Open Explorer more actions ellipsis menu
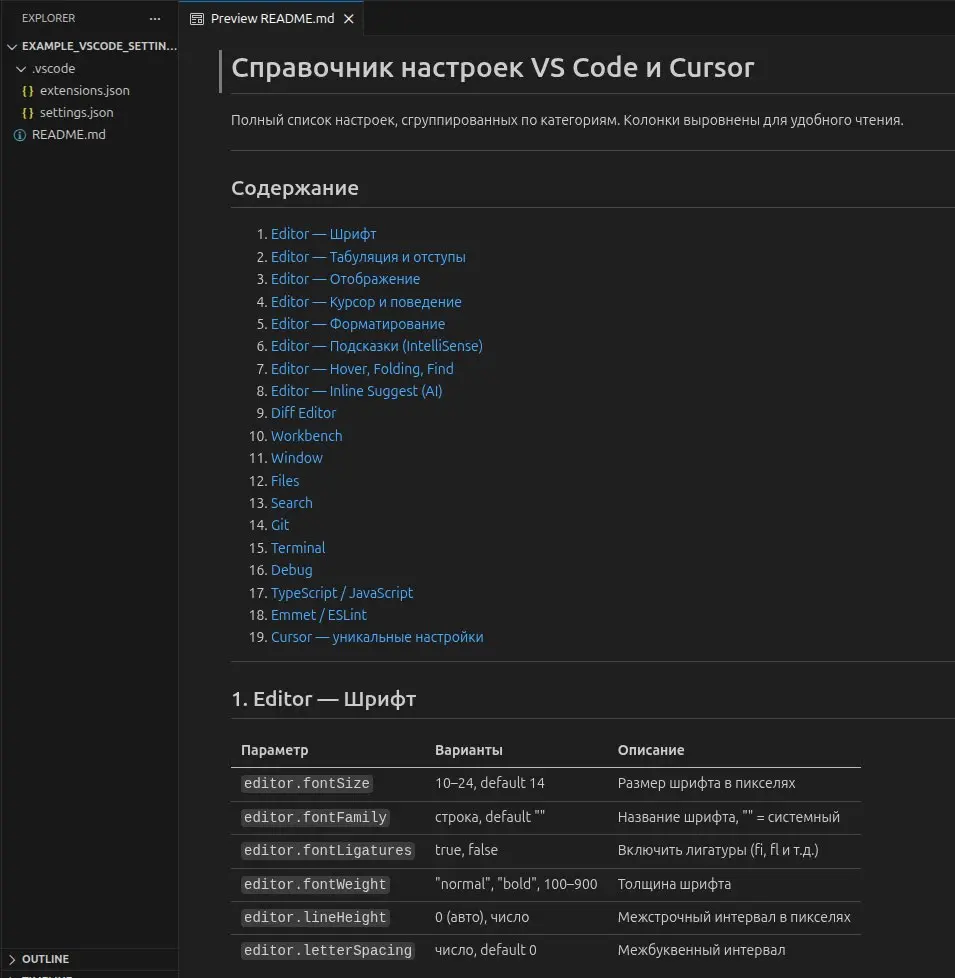955x978 pixels. tap(155, 19)
